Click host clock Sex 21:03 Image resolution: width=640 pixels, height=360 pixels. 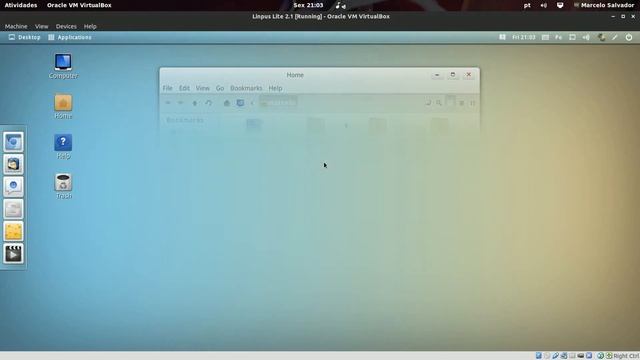tap(308, 5)
